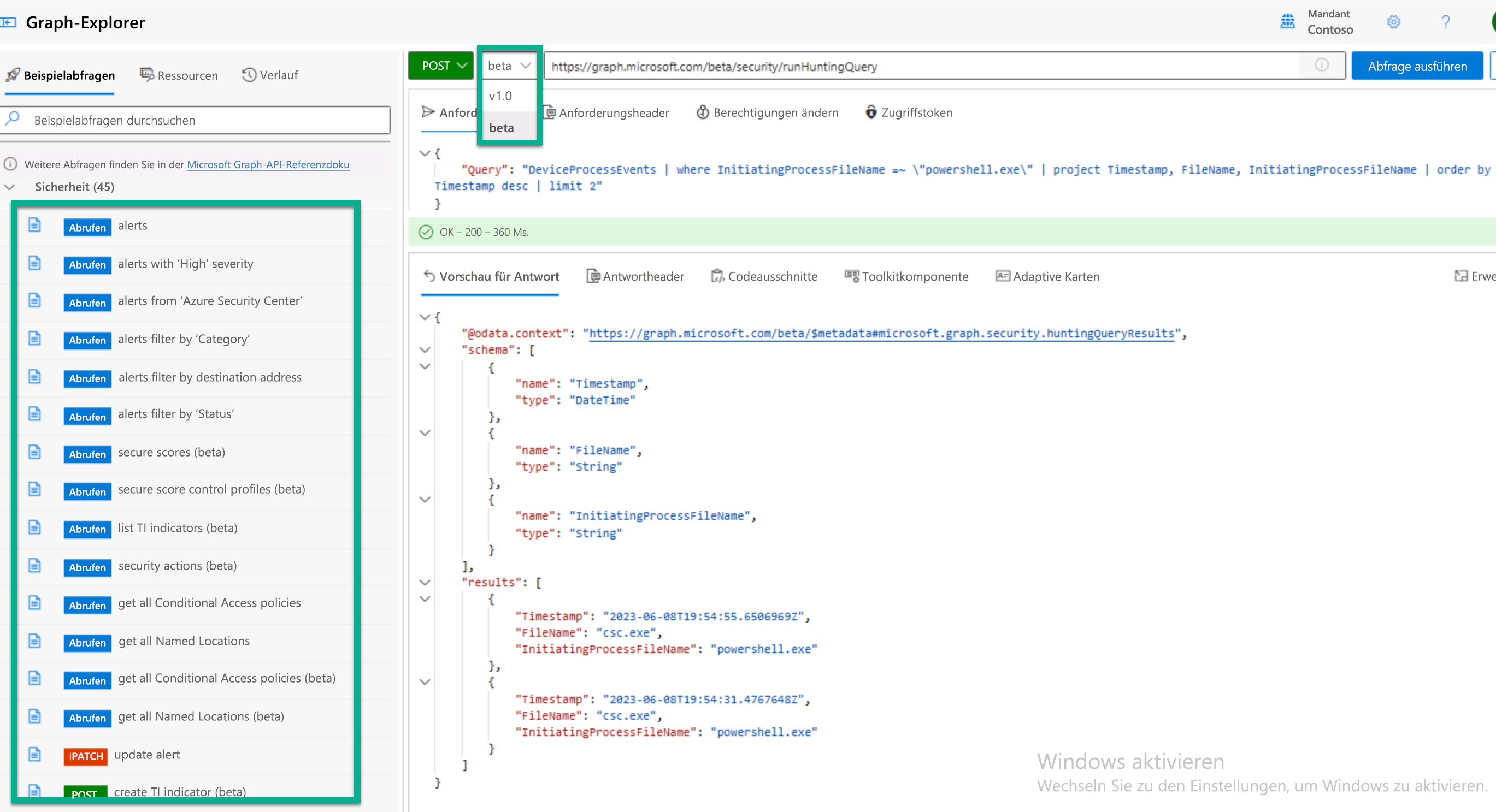
Task: Open Anforderungsheader tab
Action: [x=606, y=112]
